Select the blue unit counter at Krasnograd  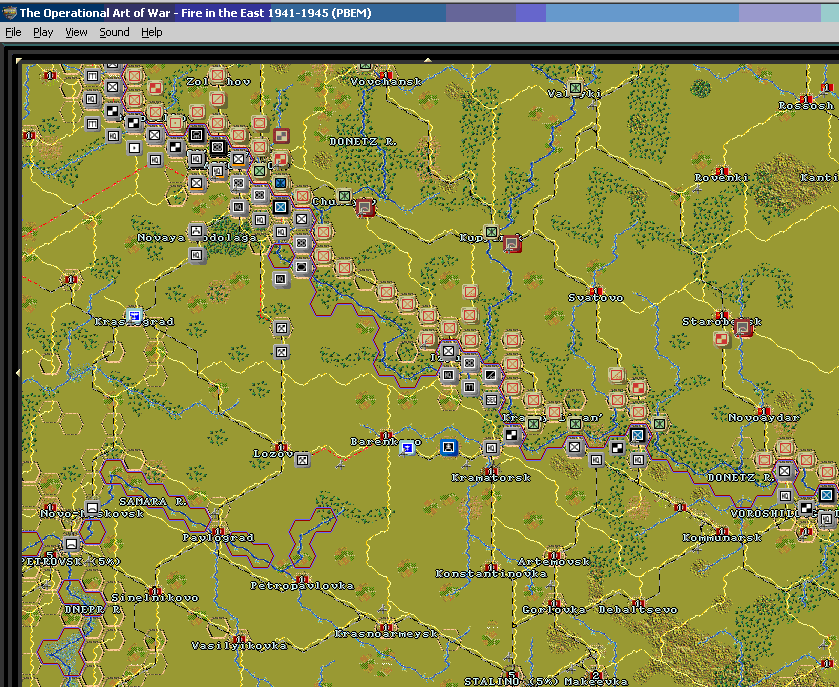134,315
